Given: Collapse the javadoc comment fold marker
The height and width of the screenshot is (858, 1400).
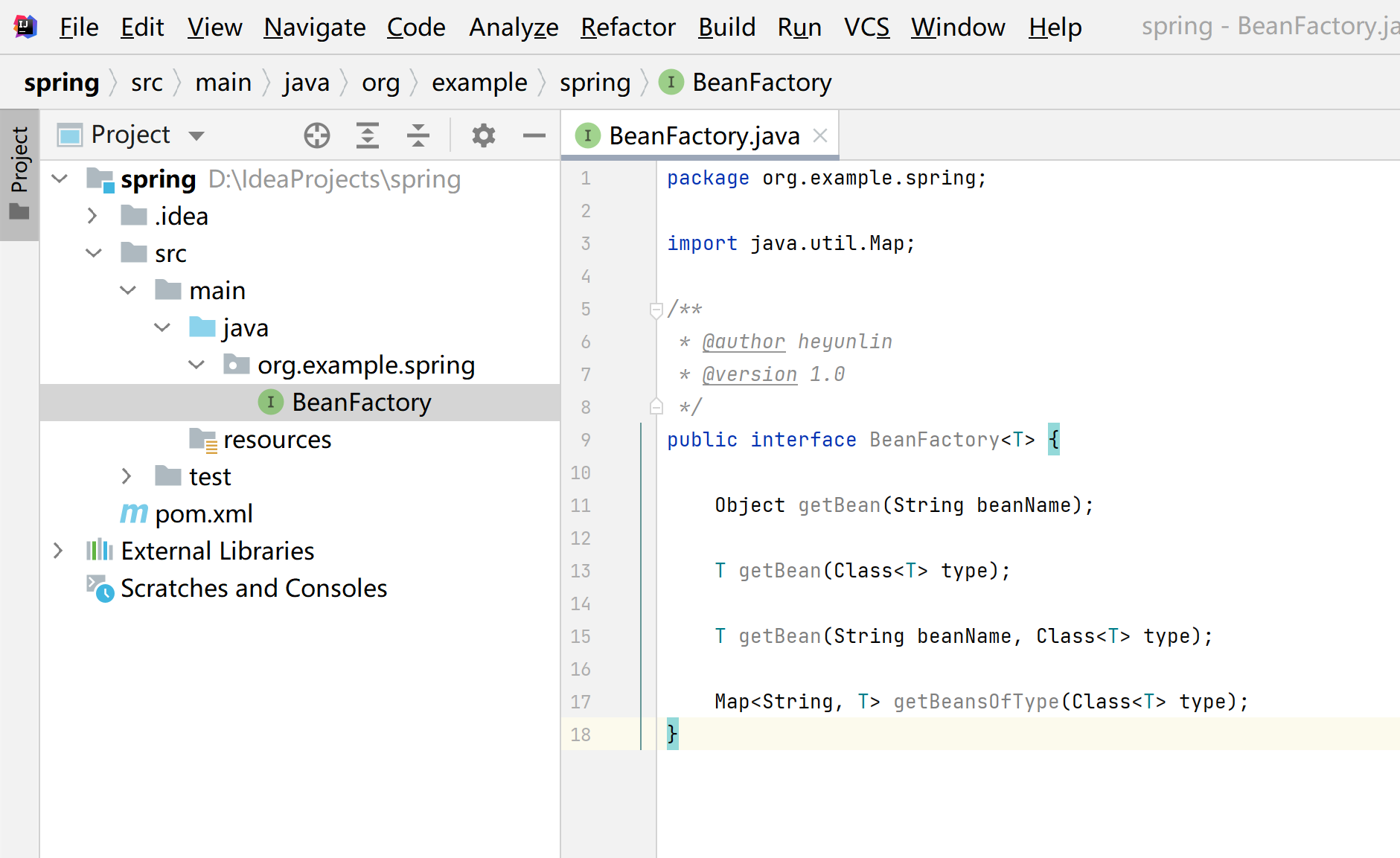Looking at the screenshot, I should point(656,310).
